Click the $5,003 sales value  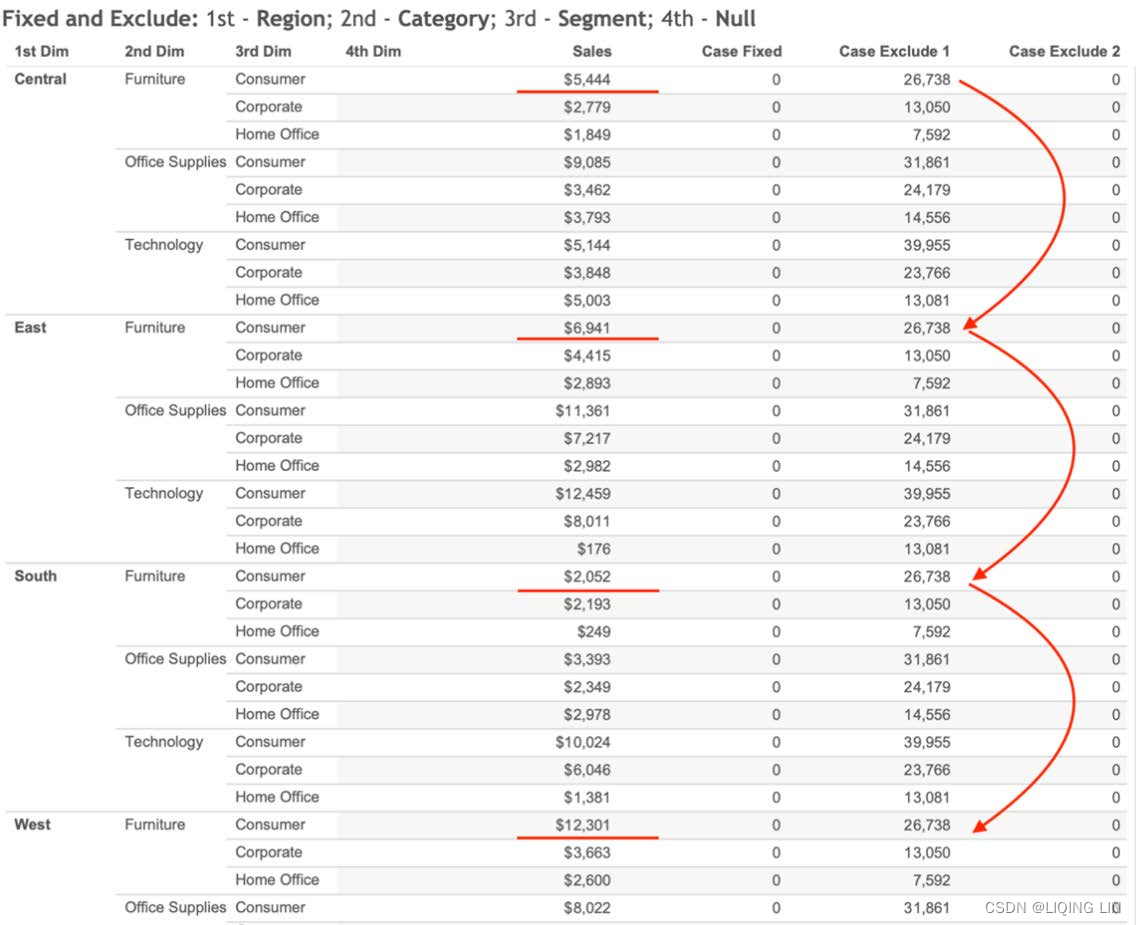click(587, 301)
